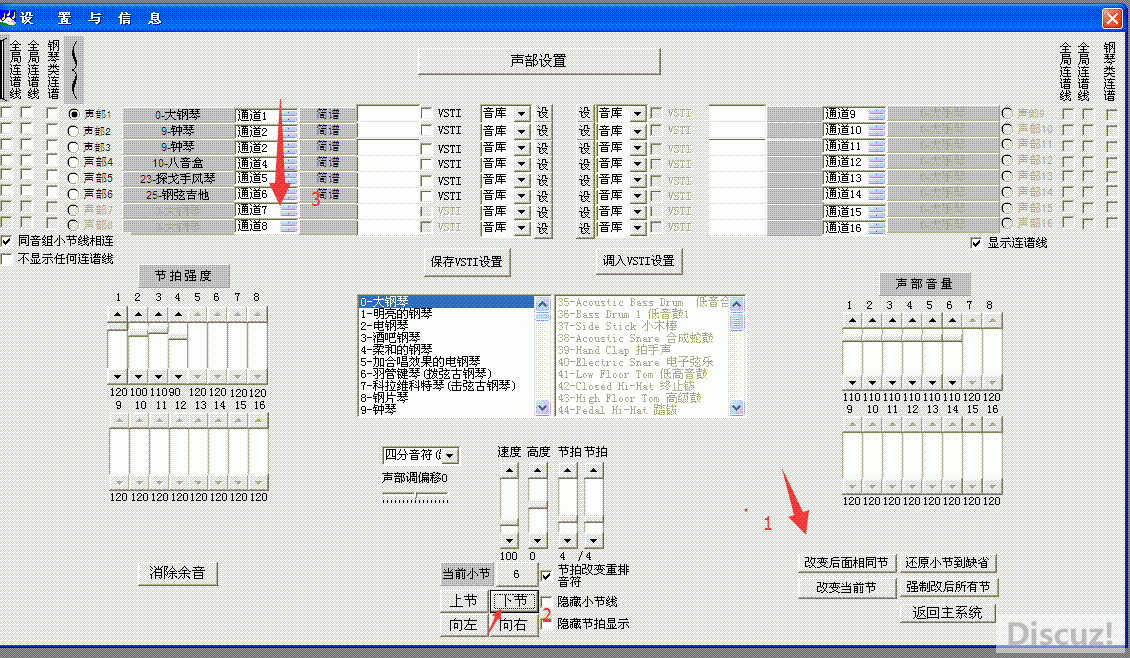The image size is (1130, 658).
Task: Click the 通道16 spinner arrows
Action: click(x=877, y=228)
